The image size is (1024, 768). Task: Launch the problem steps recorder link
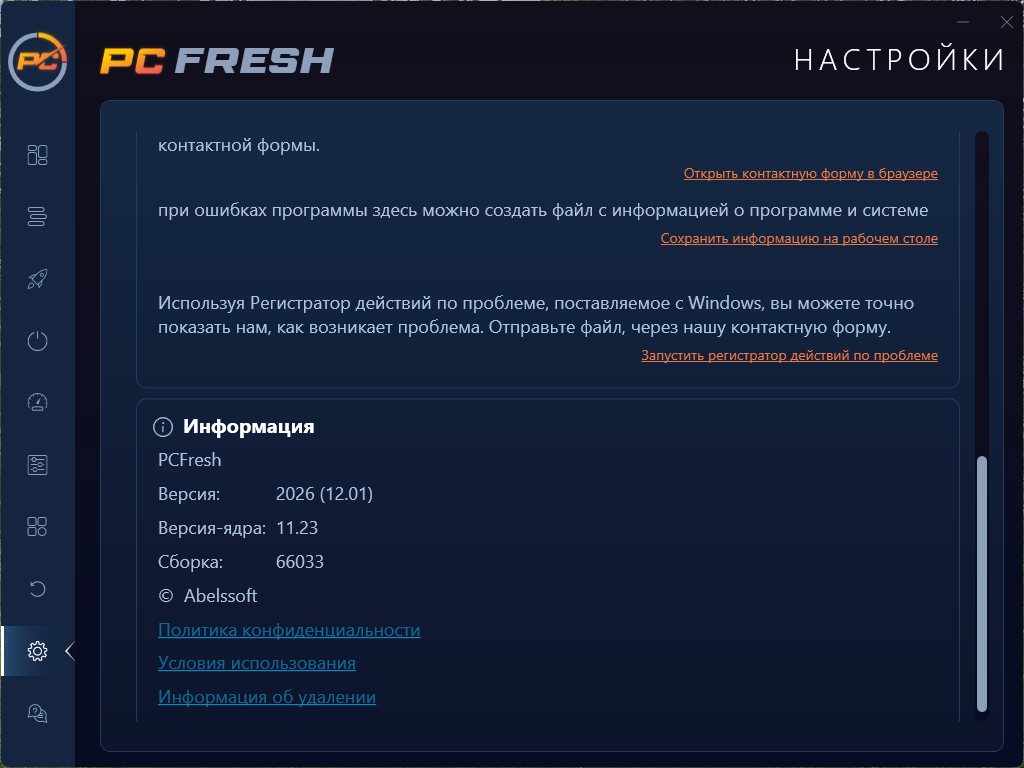(789, 355)
